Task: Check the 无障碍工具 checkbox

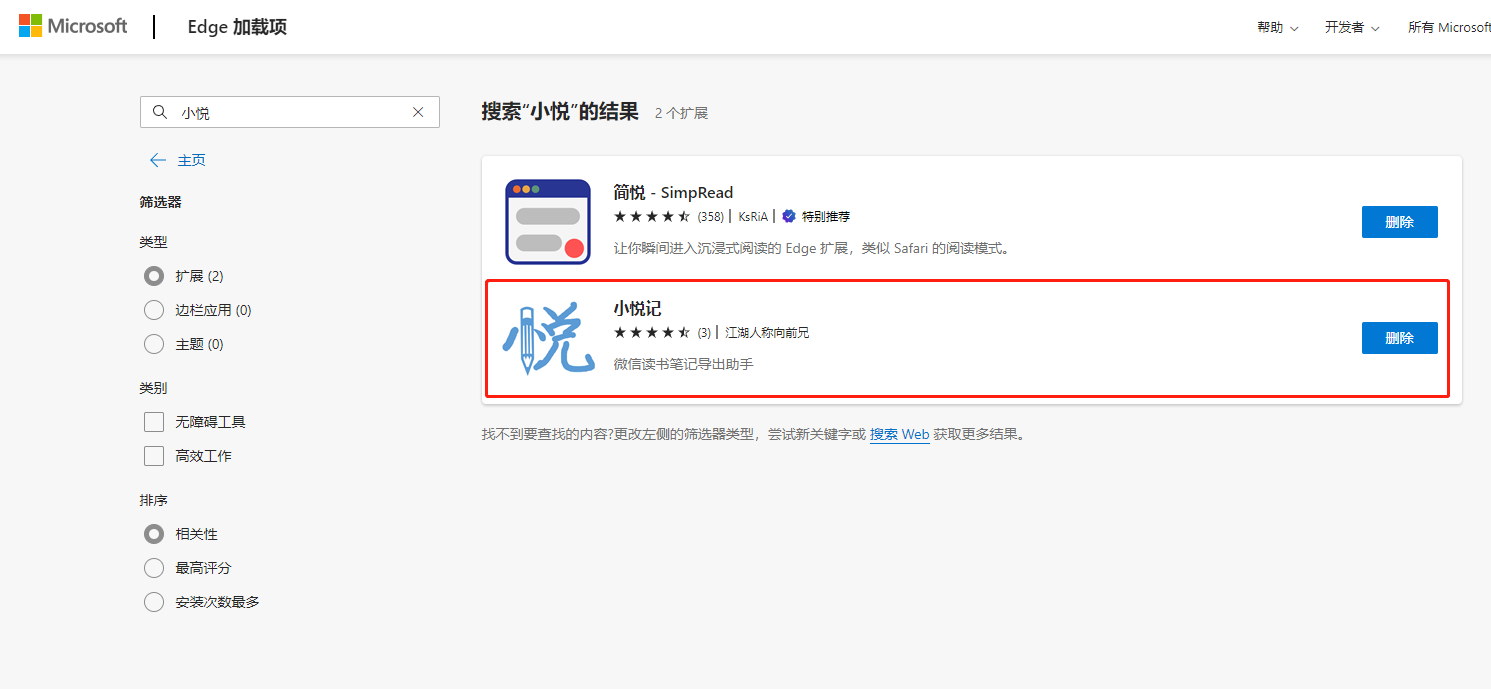Action: (x=154, y=422)
